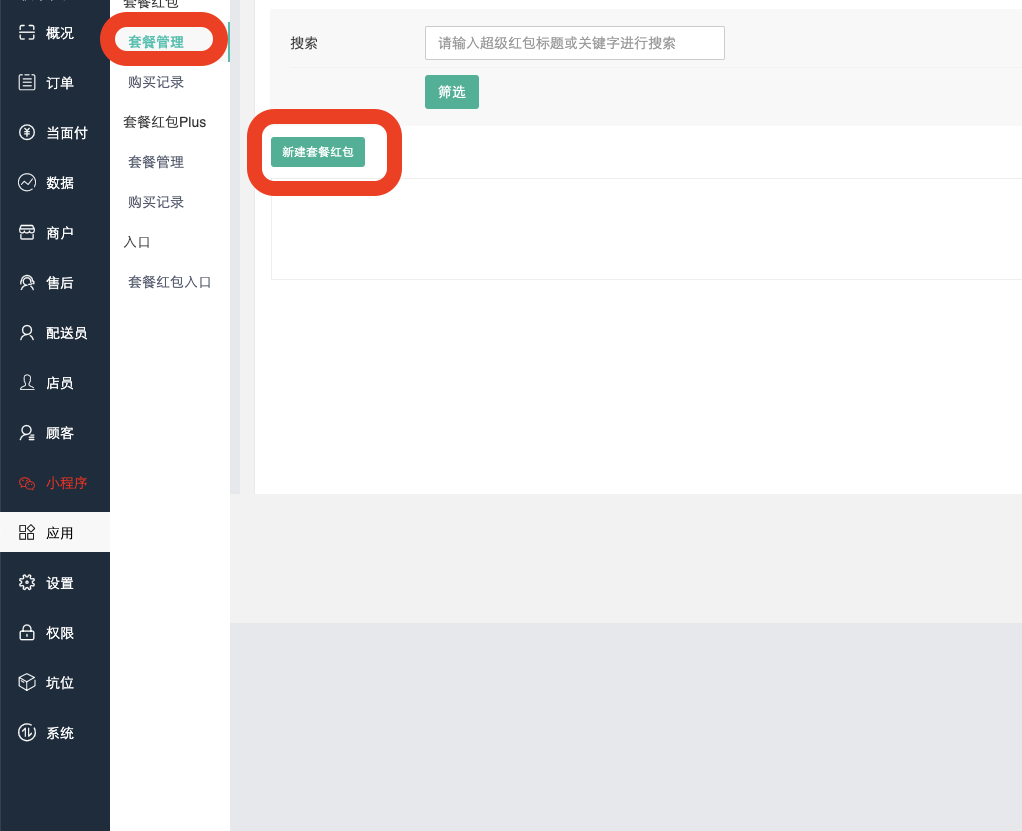
Task: Focus the 超级红包 search input field
Action: click(x=574, y=43)
